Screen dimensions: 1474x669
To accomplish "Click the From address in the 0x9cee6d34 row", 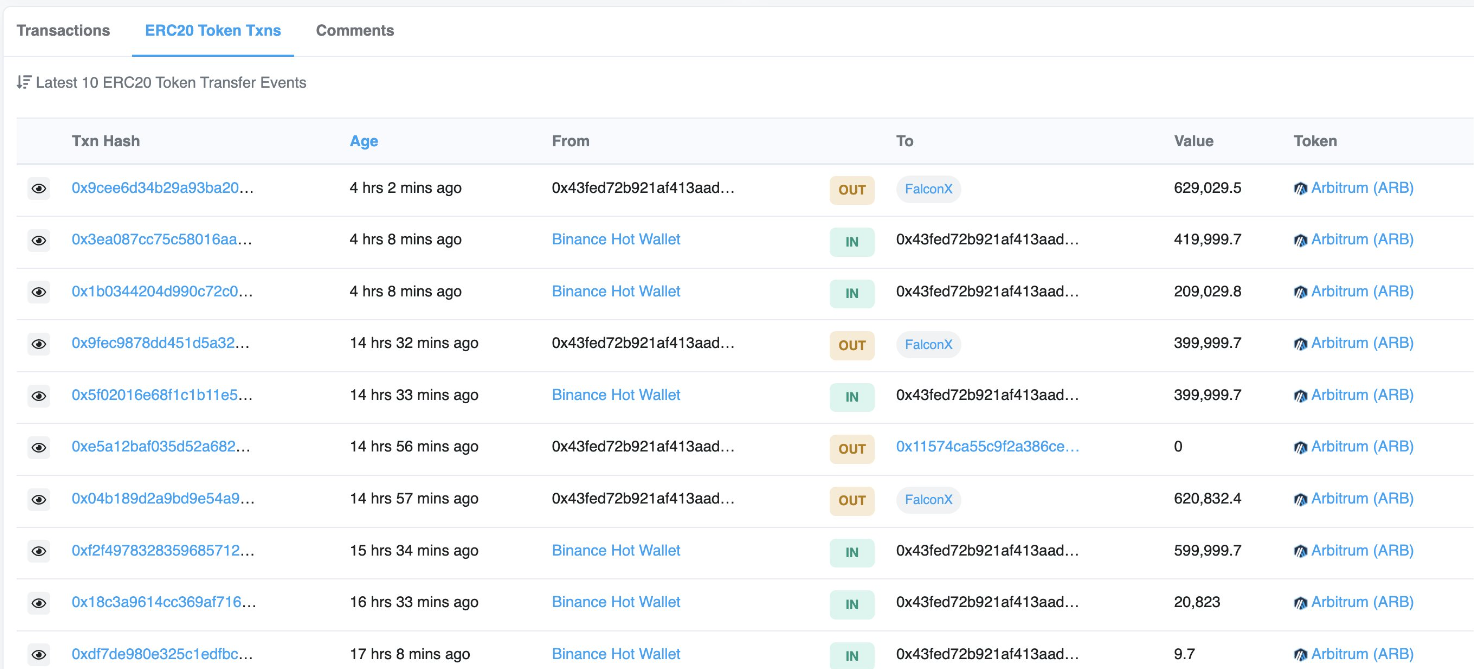I will (643, 188).
